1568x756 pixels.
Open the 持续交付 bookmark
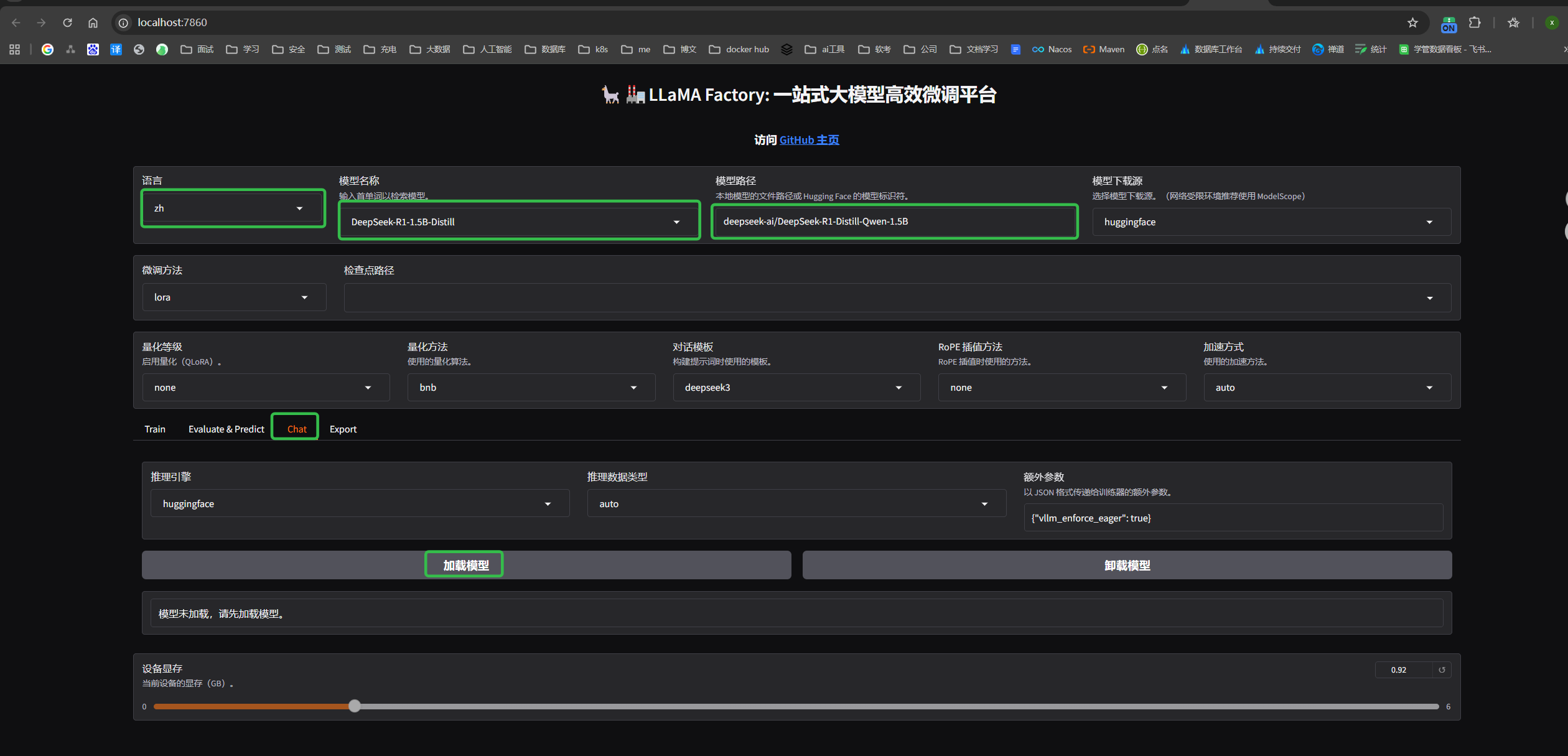(1277, 49)
